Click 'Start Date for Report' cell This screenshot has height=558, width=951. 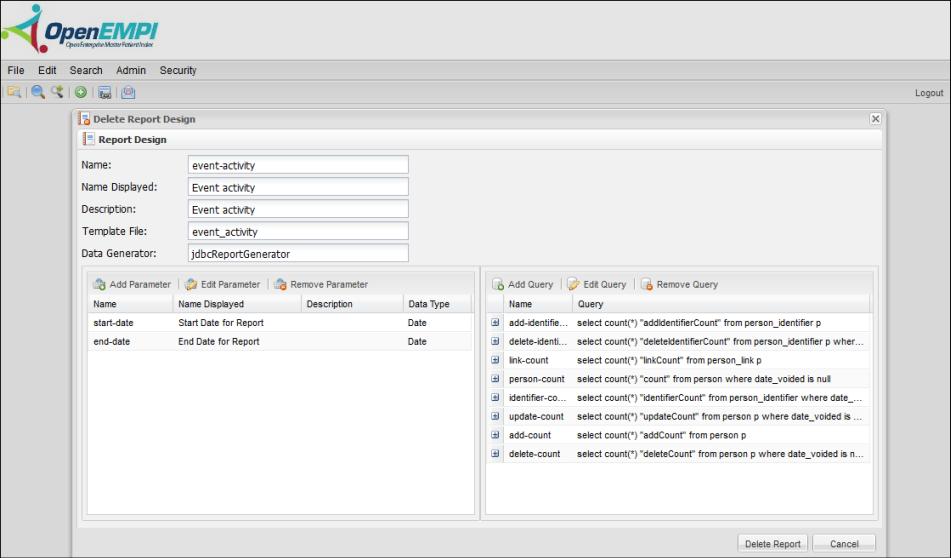(x=221, y=323)
